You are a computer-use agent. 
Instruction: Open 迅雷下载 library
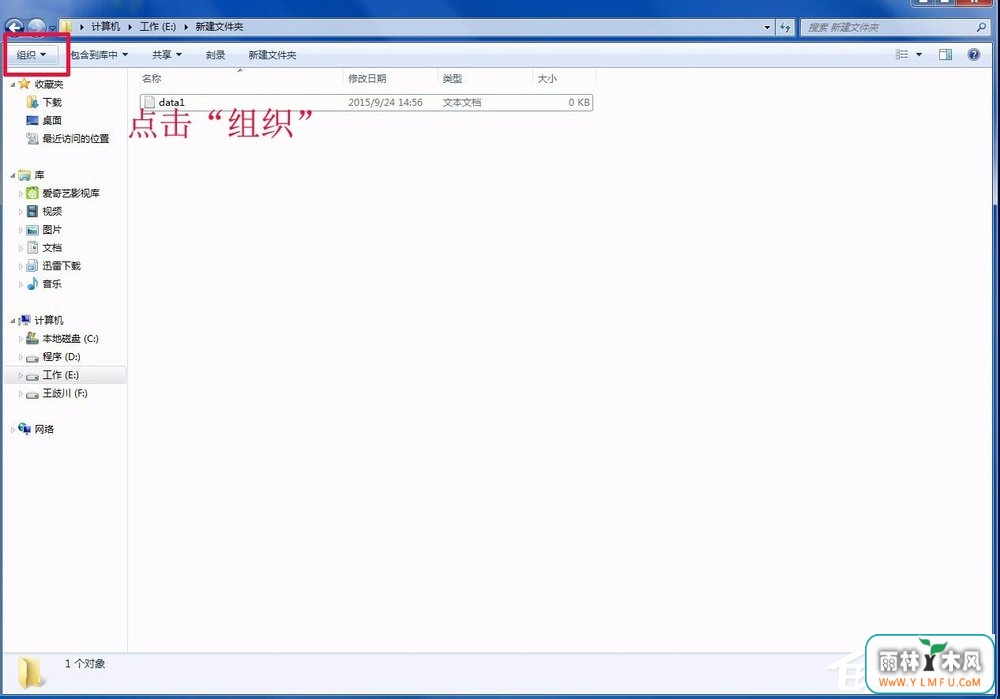[61, 265]
